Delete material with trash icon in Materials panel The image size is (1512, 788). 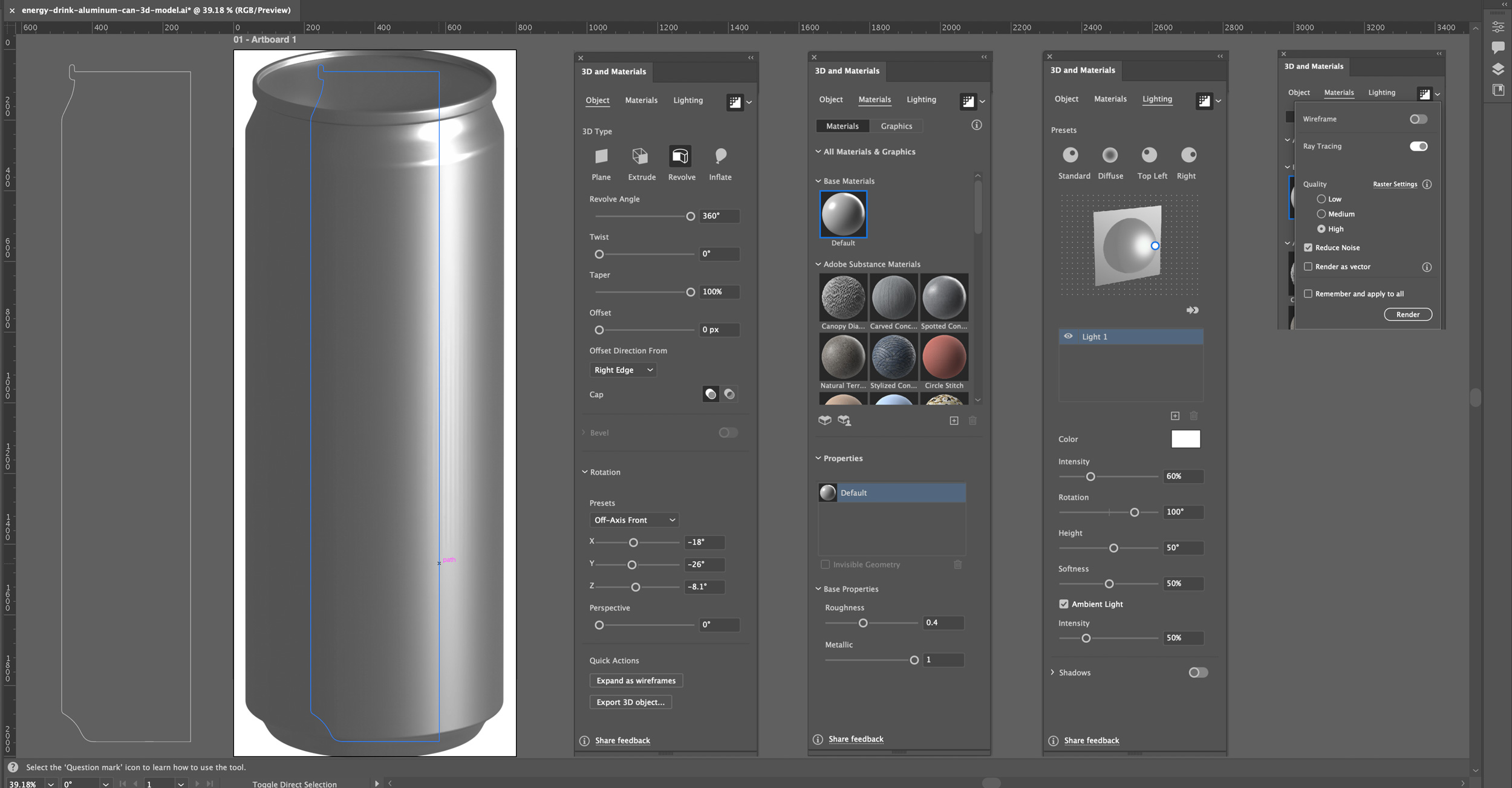tap(973, 420)
